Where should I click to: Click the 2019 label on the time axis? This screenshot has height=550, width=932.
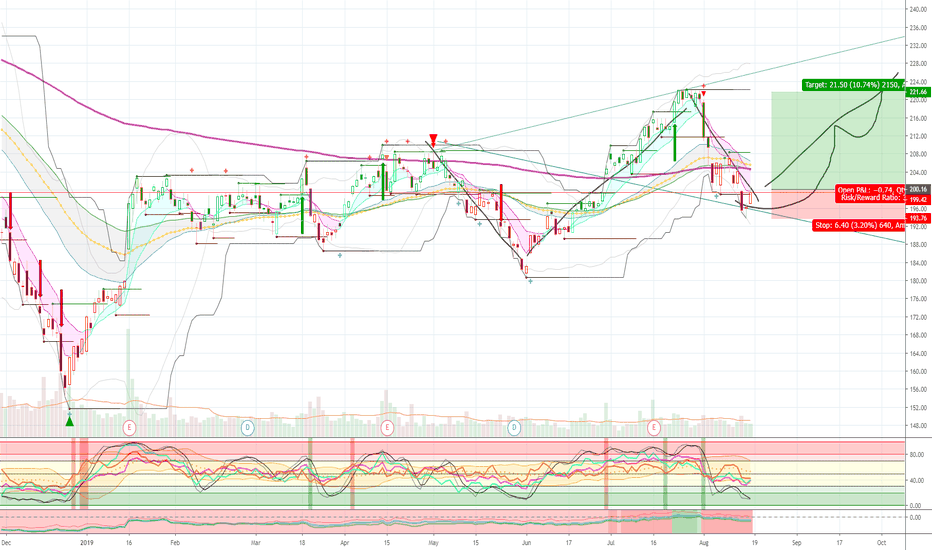coord(87,543)
